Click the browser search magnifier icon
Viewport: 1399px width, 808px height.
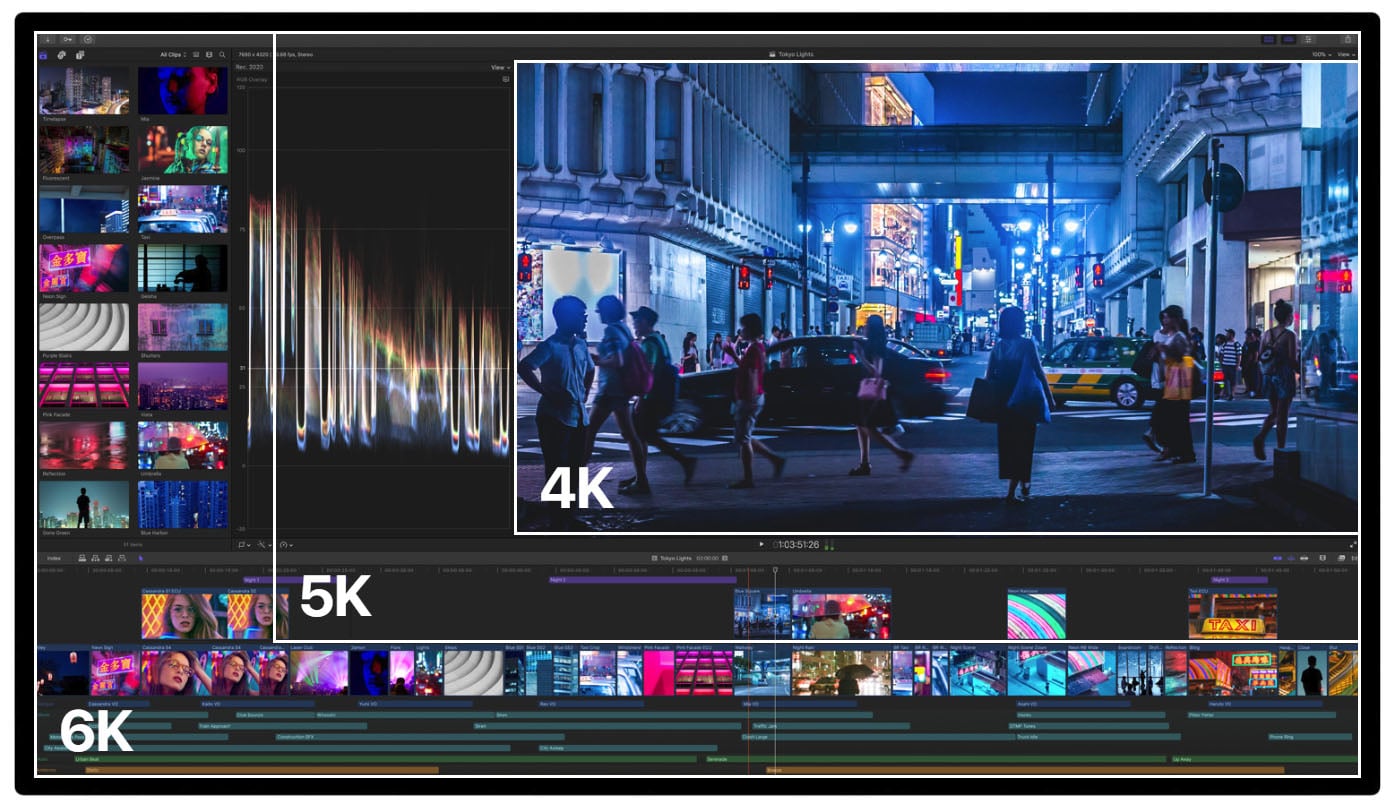tap(222, 55)
